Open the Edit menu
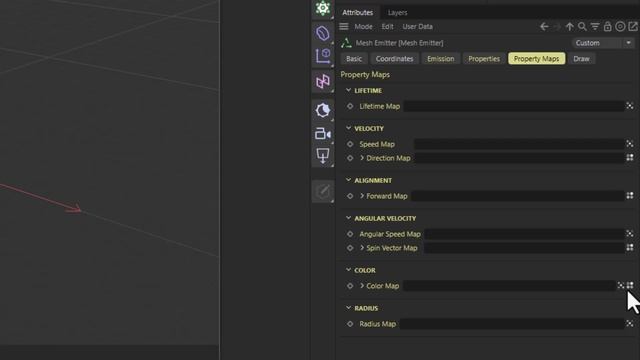The image size is (640, 360). tap(387, 27)
